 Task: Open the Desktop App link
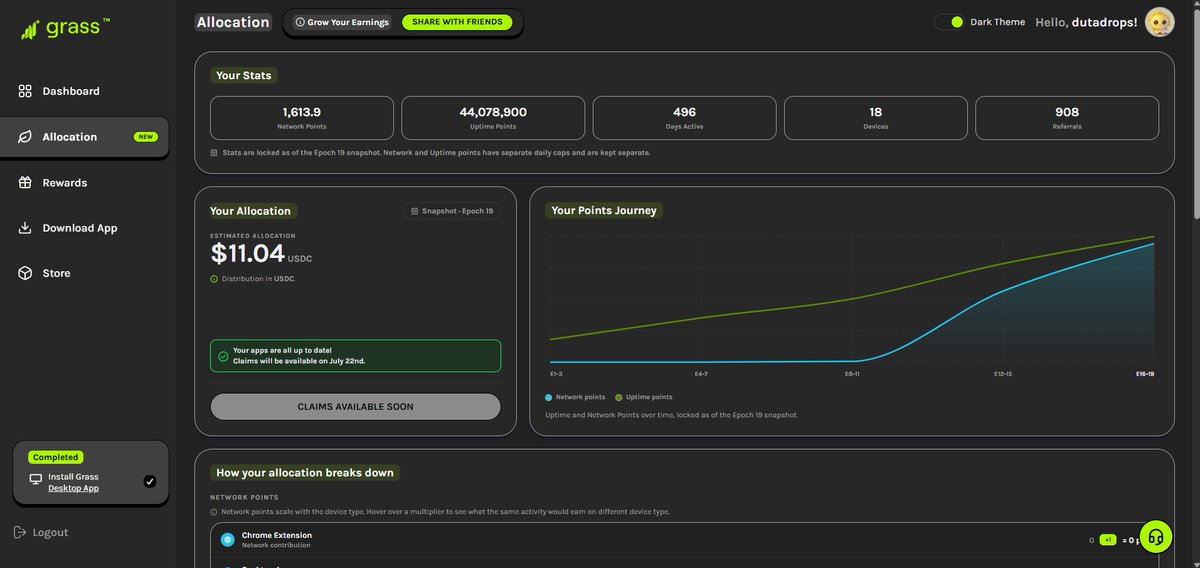[73, 488]
